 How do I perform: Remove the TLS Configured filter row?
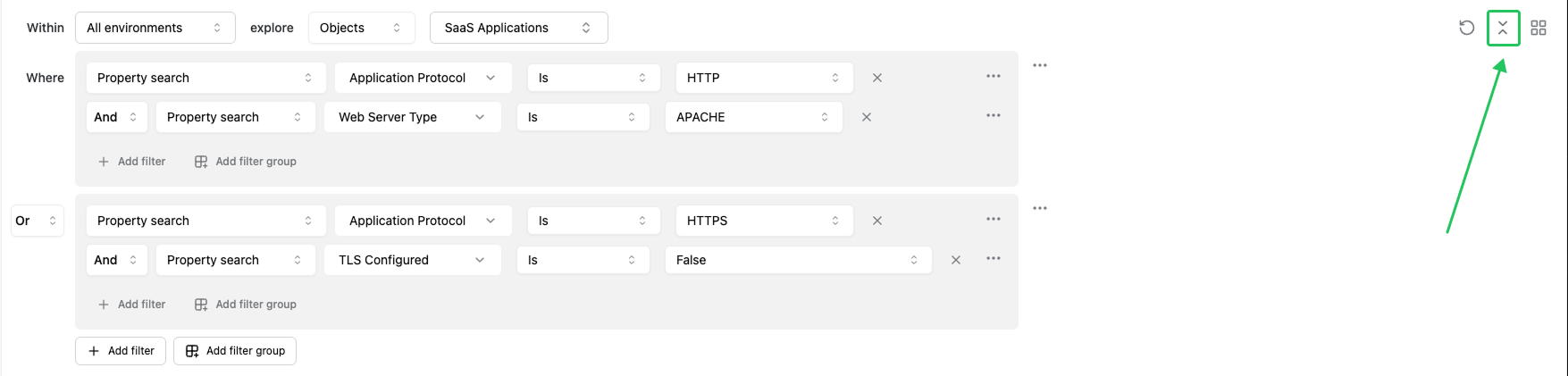tap(956, 260)
